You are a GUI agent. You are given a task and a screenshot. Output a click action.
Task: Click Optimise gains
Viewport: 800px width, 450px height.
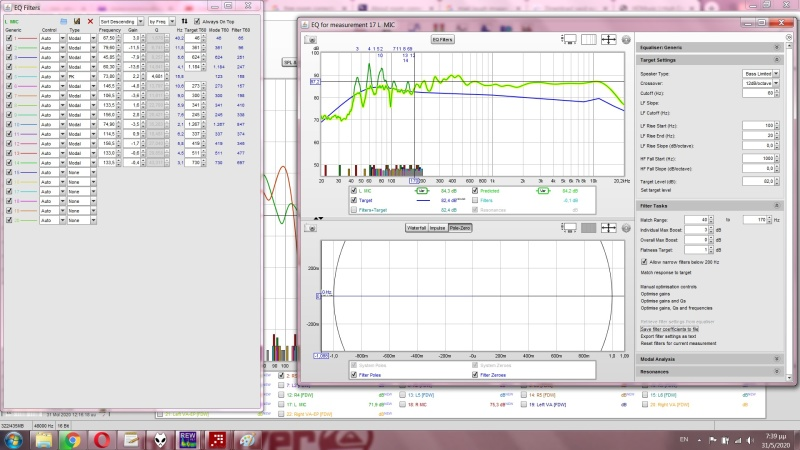(655, 294)
